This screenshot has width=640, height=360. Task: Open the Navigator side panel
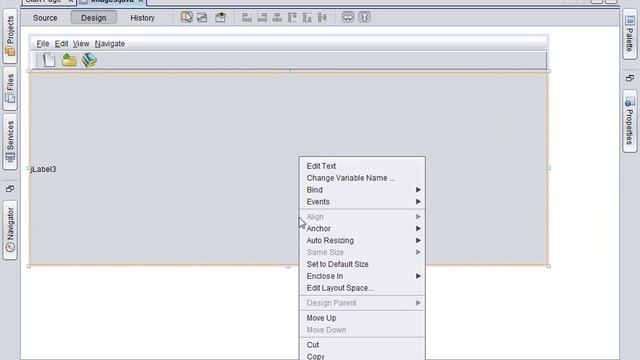point(10,230)
